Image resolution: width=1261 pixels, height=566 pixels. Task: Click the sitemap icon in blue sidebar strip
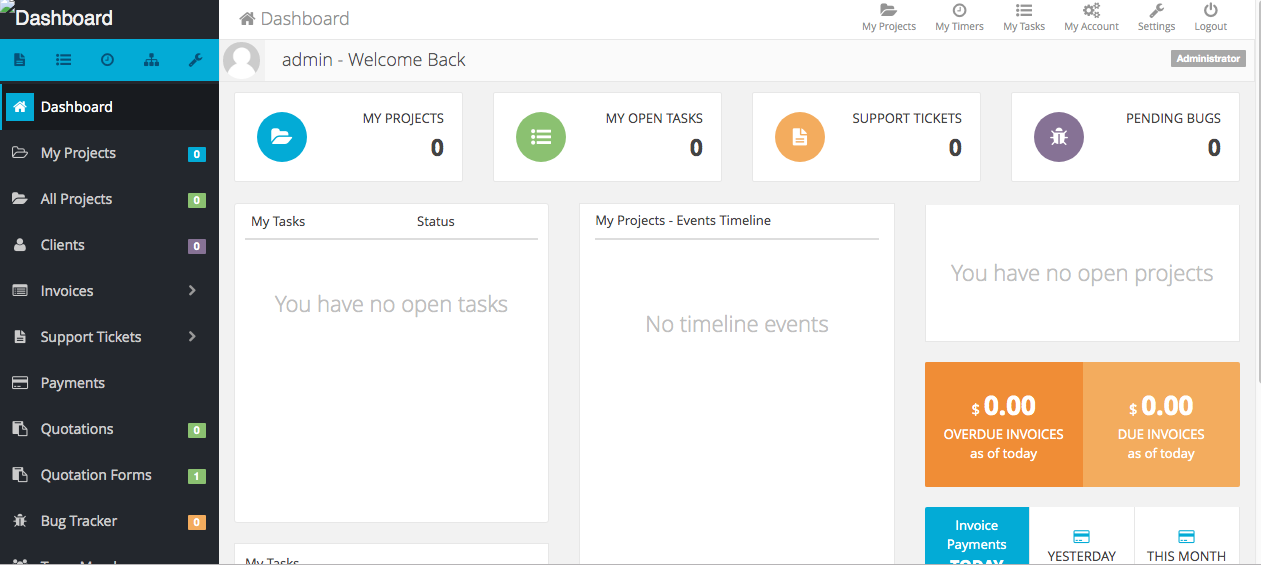coord(151,60)
